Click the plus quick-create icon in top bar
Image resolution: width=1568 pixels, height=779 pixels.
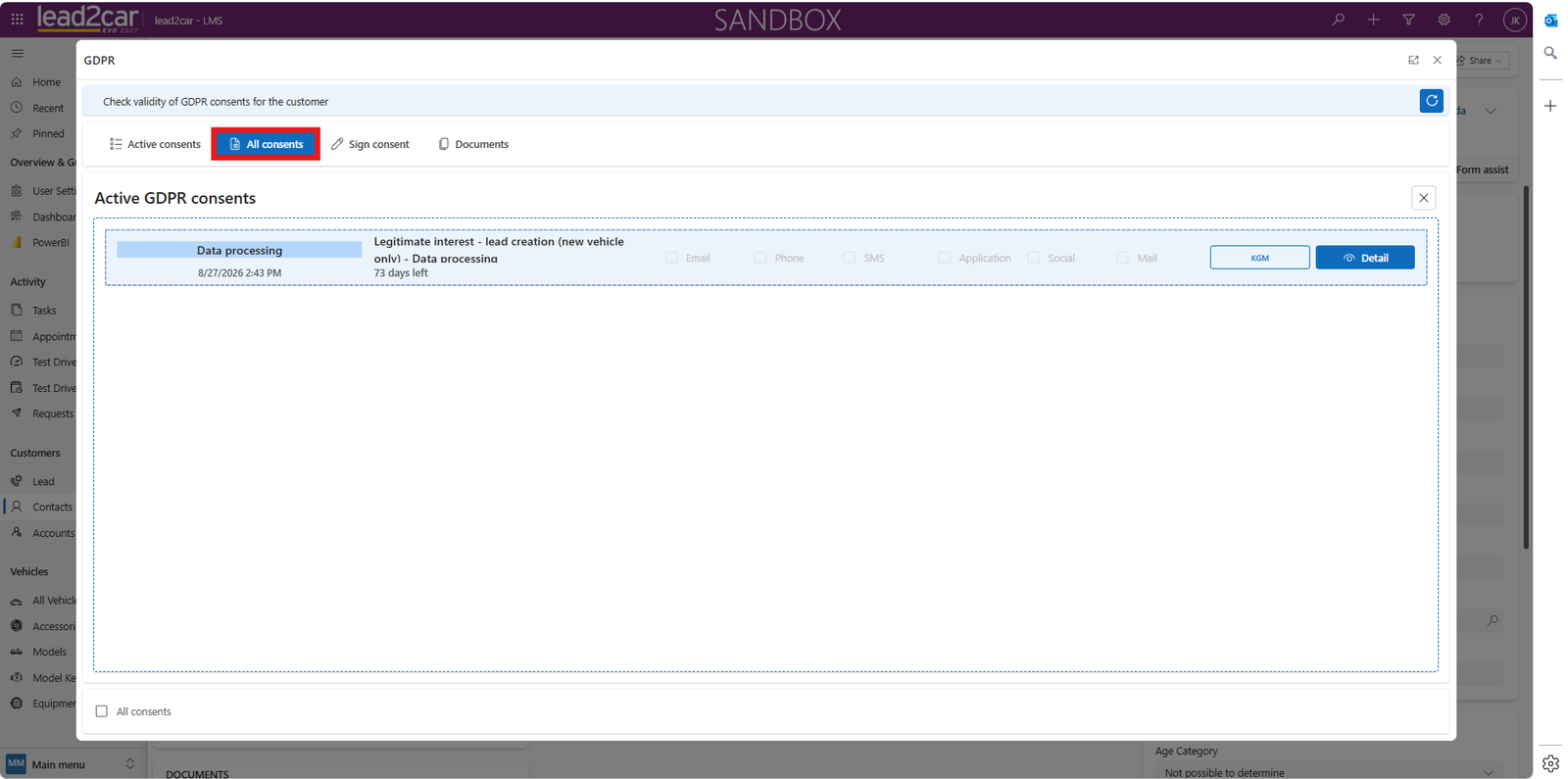click(x=1373, y=20)
